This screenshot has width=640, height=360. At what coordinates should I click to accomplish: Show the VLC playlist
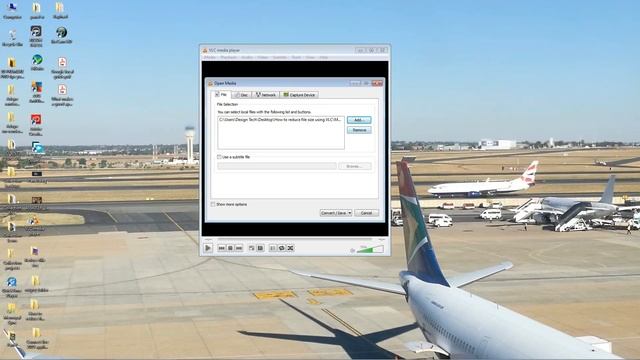273,248
